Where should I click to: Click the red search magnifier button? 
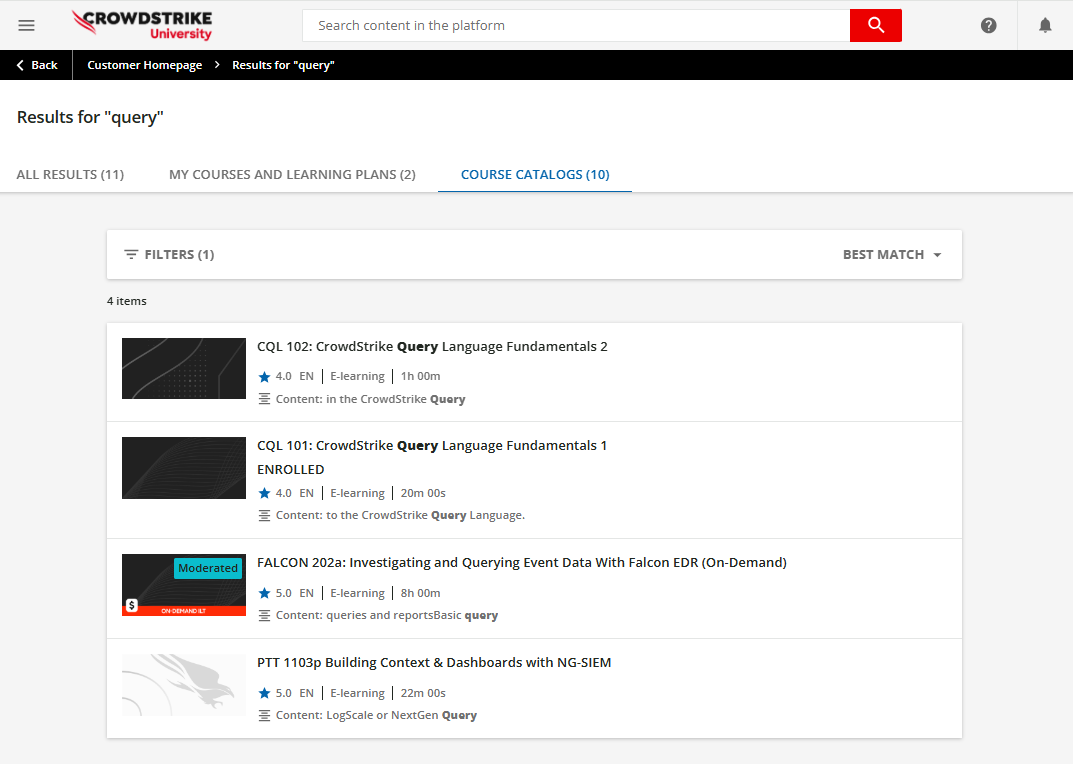[875, 25]
